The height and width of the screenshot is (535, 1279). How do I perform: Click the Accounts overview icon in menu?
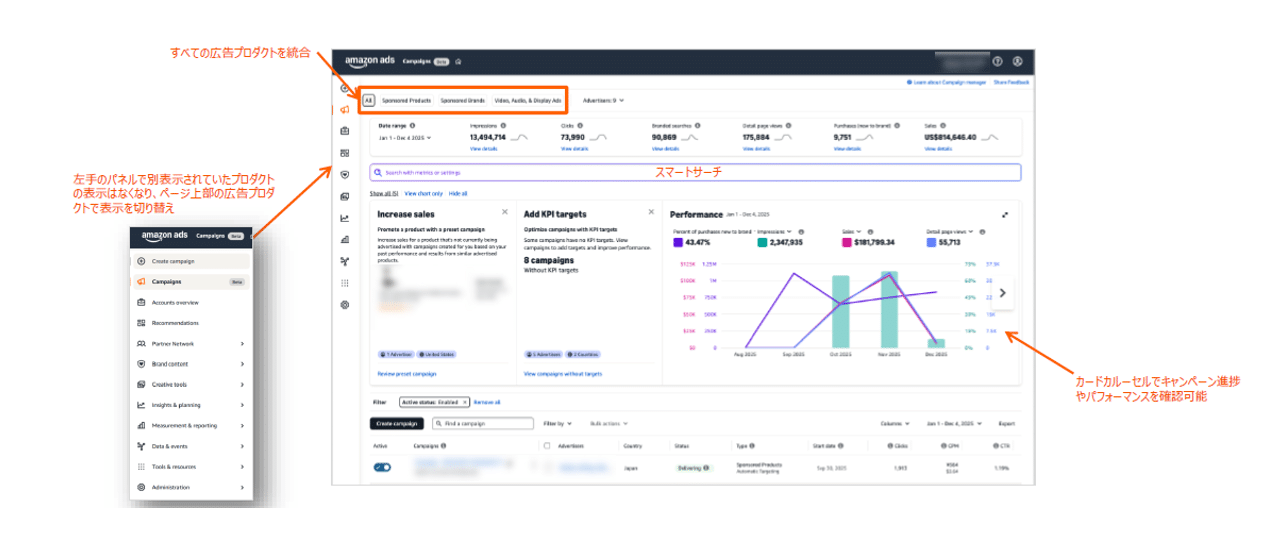(x=142, y=302)
